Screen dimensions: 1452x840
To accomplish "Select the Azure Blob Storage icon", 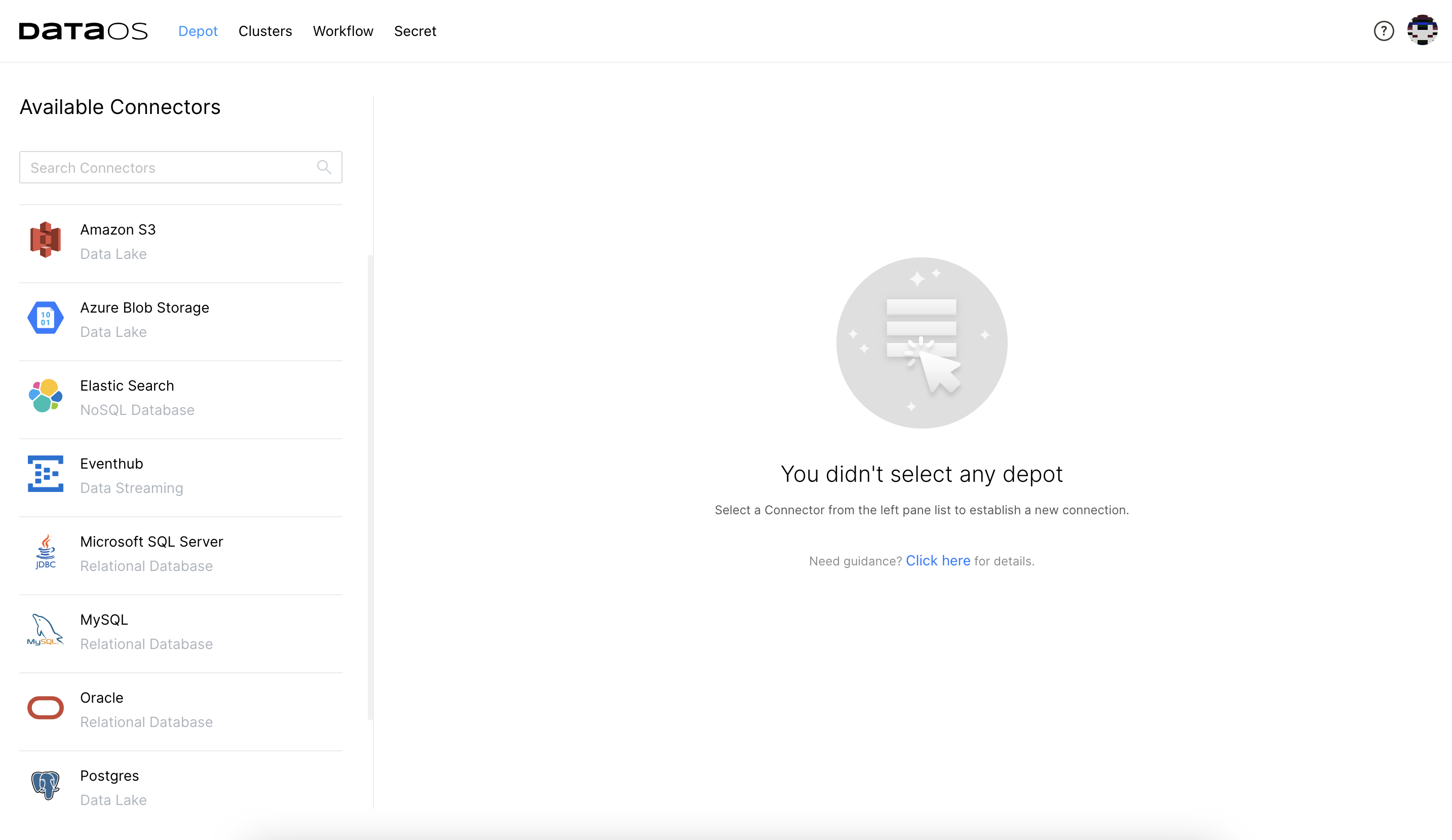I will tap(46, 318).
